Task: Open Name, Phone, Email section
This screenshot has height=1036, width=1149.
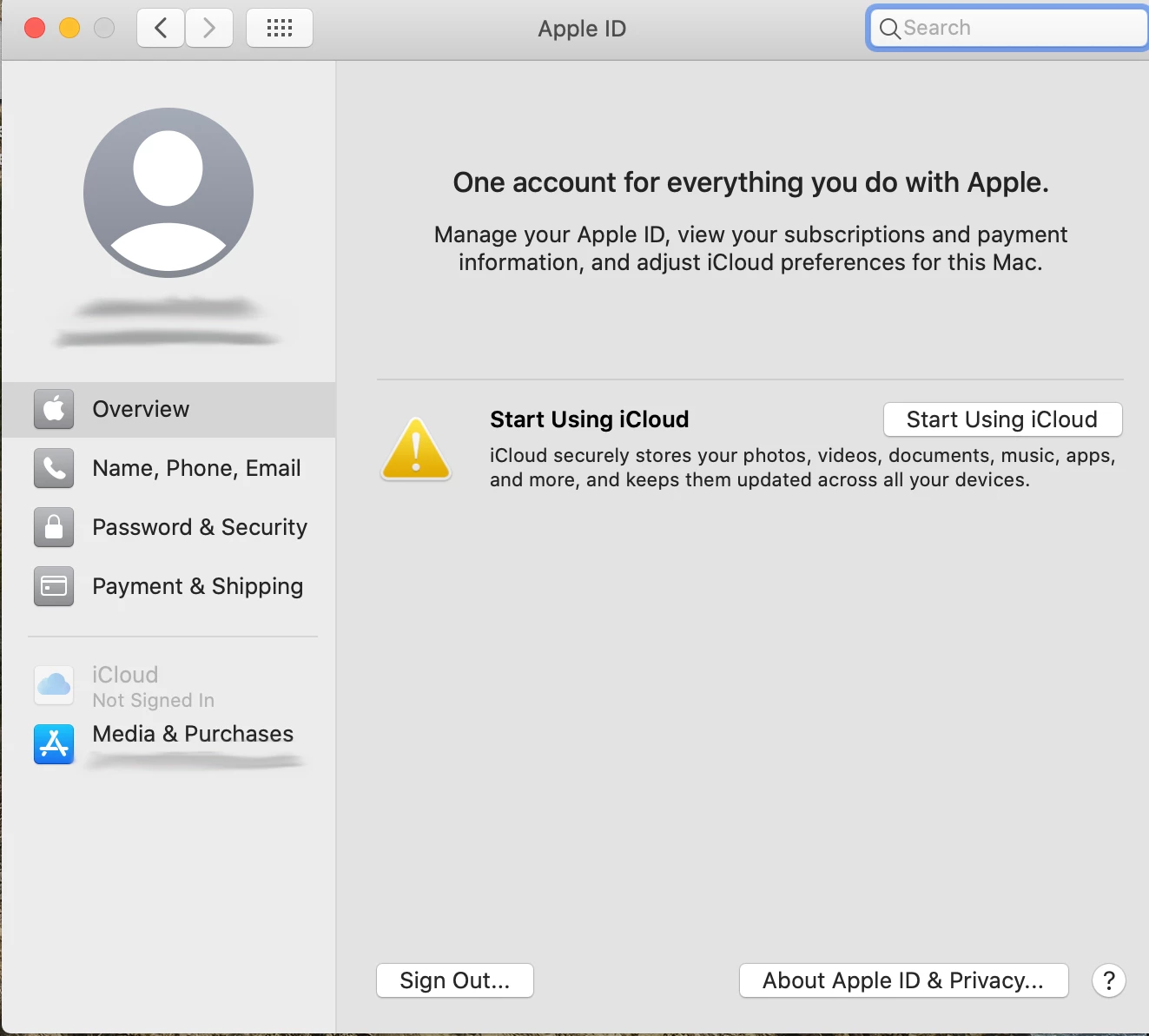Action: [168, 469]
